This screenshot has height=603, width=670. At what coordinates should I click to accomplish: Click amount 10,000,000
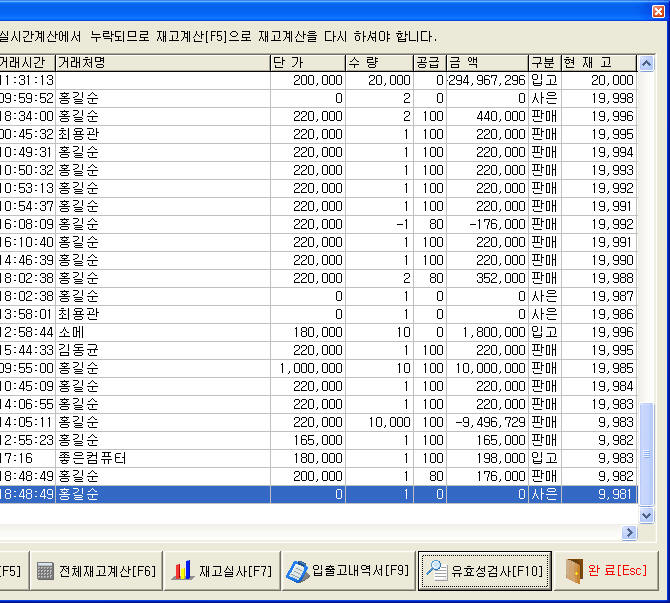(x=490, y=368)
